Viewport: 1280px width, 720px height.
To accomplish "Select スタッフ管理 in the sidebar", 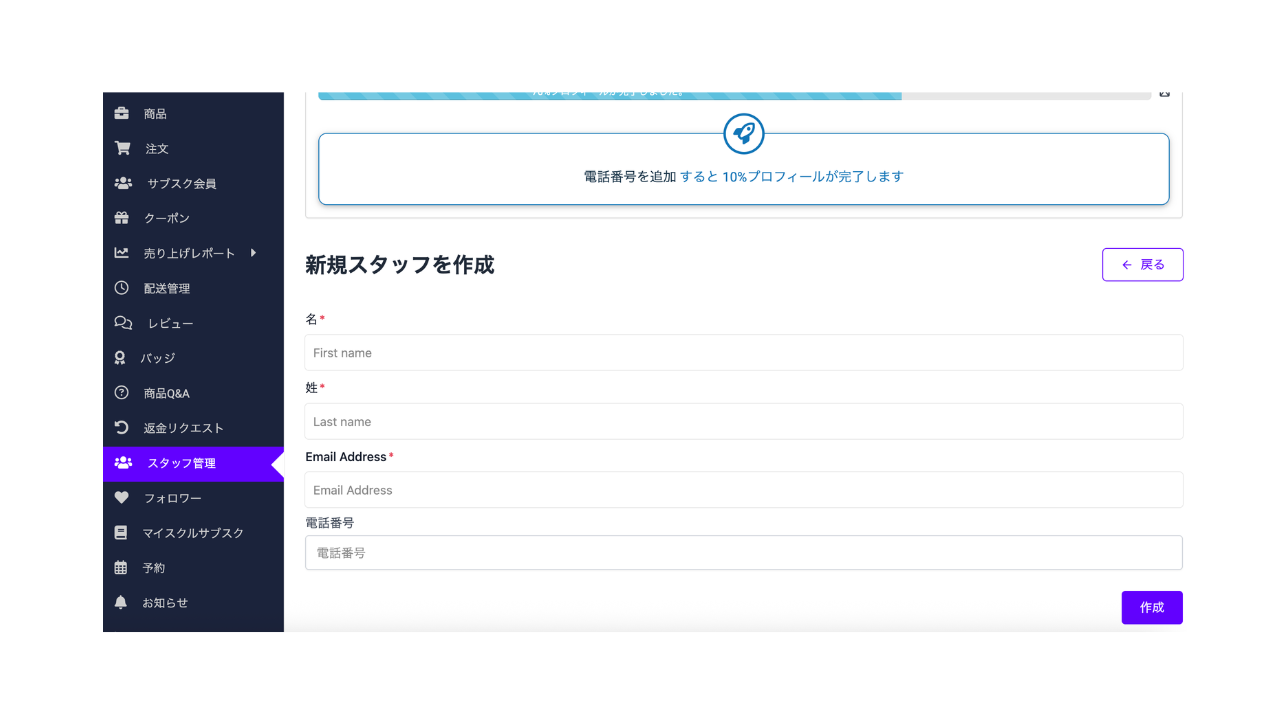I will [x=193, y=463].
